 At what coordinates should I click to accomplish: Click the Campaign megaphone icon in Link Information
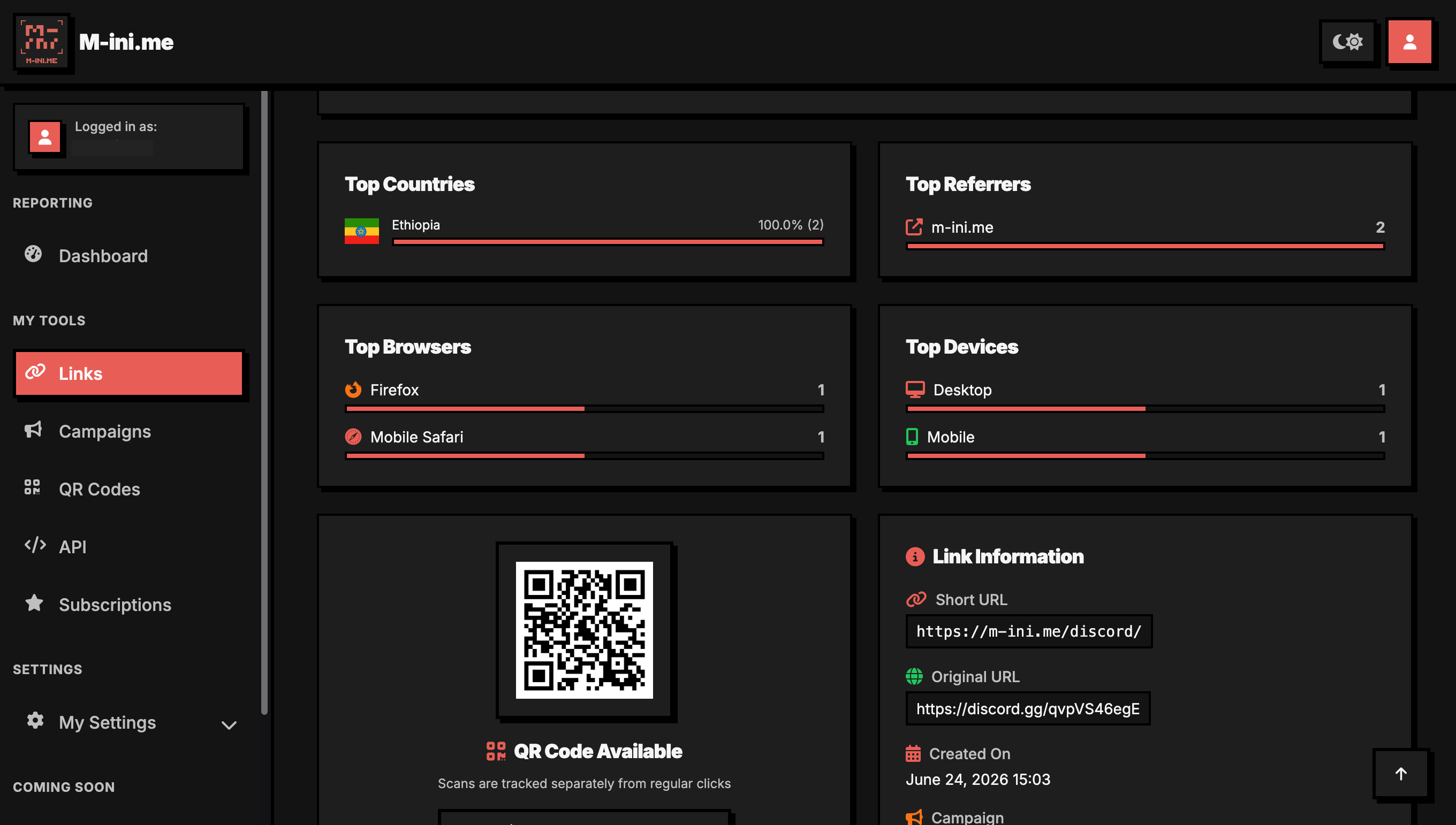(914, 817)
